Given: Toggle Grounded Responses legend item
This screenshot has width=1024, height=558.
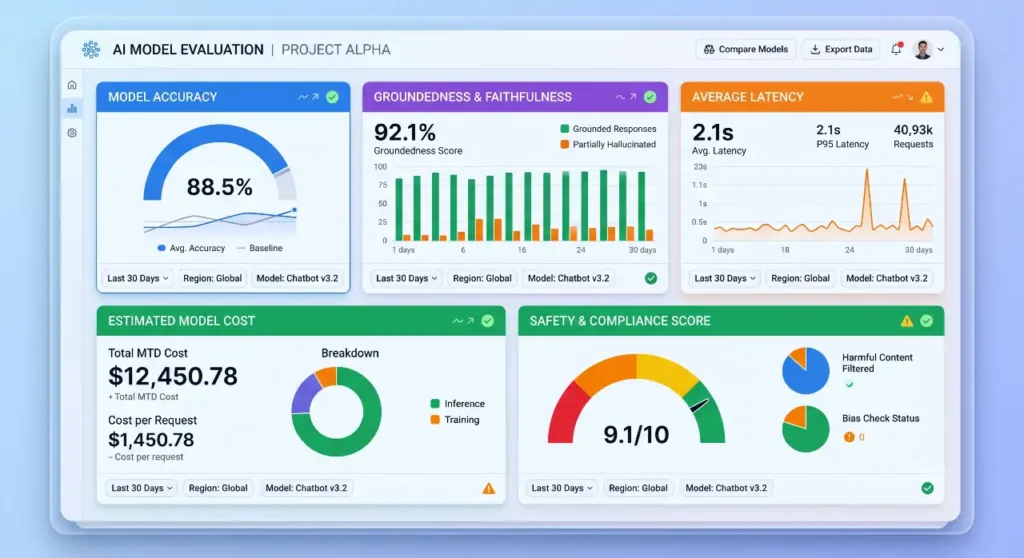Looking at the screenshot, I should pyautogui.click(x=608, y=129).
